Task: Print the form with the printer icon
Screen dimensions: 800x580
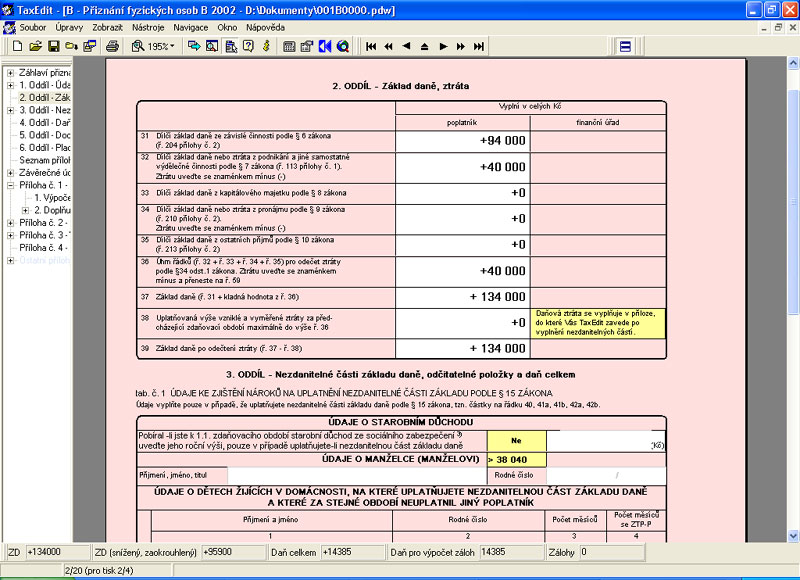Action: pos(112,46)
